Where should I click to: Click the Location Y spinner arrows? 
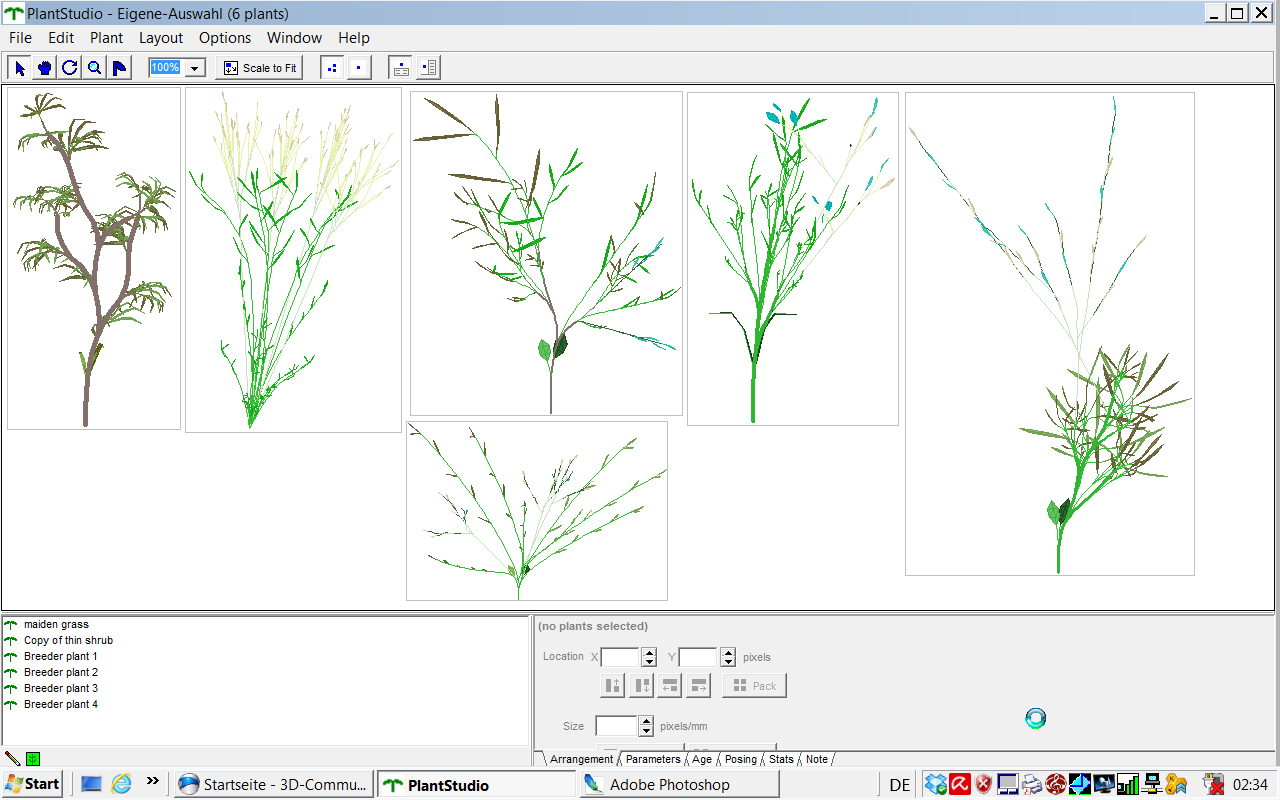pyautogui.click(x=727, y=657)
